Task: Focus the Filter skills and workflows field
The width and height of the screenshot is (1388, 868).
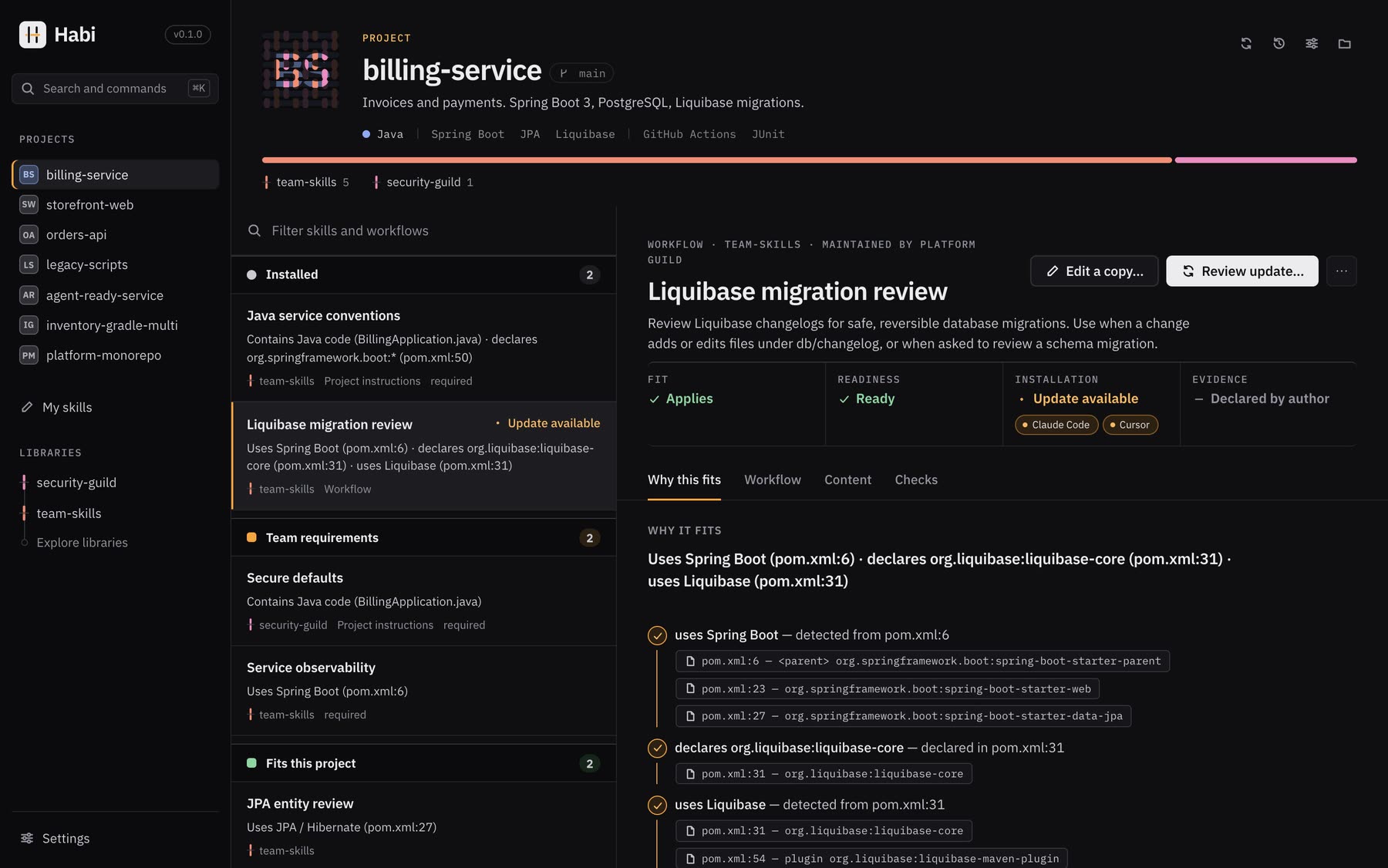Action: pyautogui.click(x=423, y=230)
